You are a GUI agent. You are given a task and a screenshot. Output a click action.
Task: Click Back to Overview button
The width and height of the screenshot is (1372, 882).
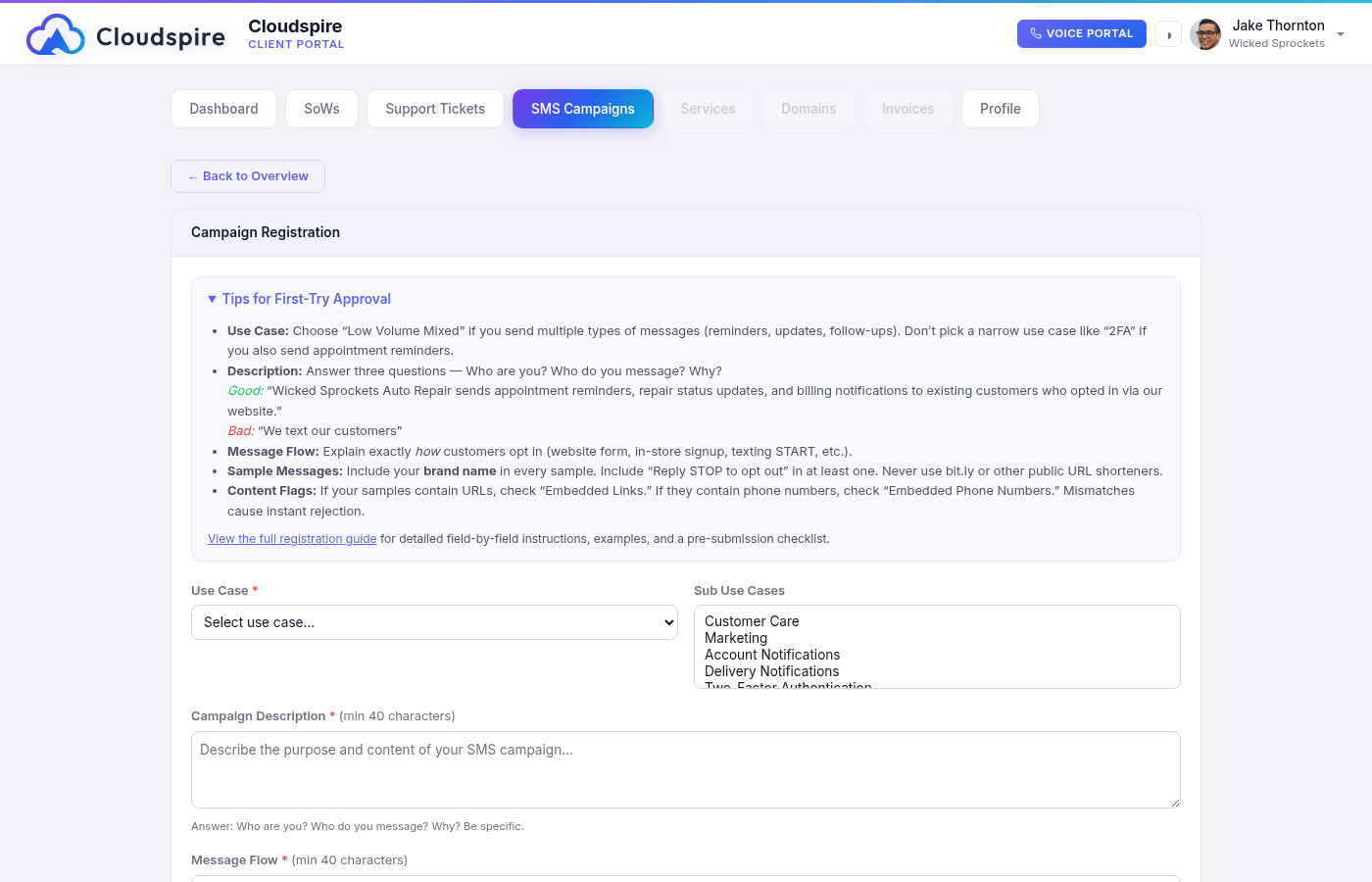click(248, 176)
